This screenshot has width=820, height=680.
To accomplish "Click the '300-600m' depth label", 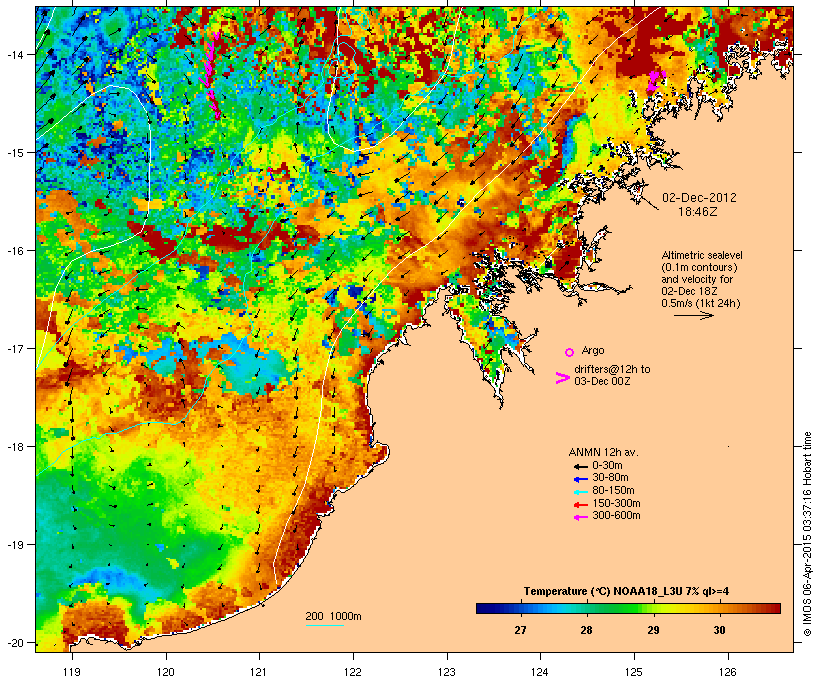I will point(616,516).
